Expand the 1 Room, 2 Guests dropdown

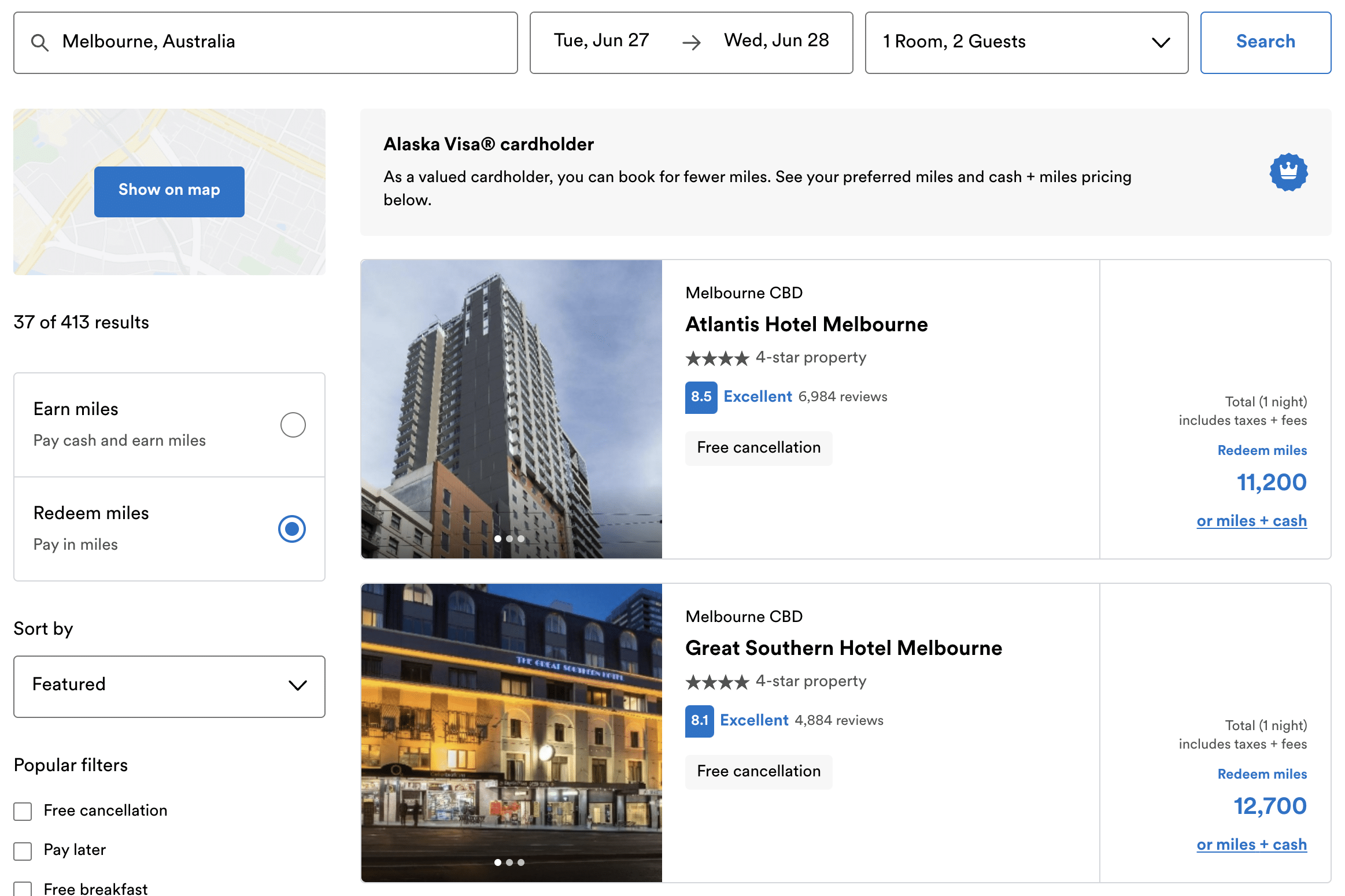click(1026, 42)
